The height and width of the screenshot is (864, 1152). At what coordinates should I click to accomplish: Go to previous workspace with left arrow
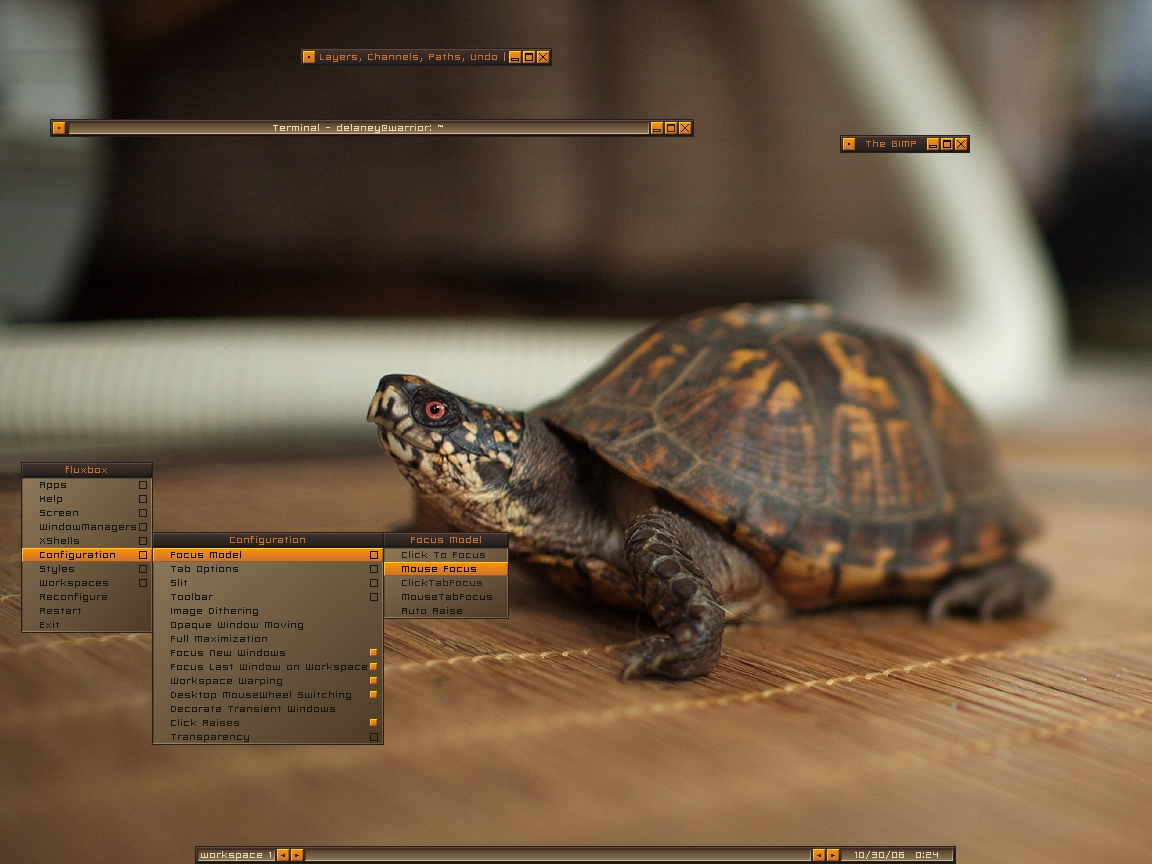coord(283,854)
